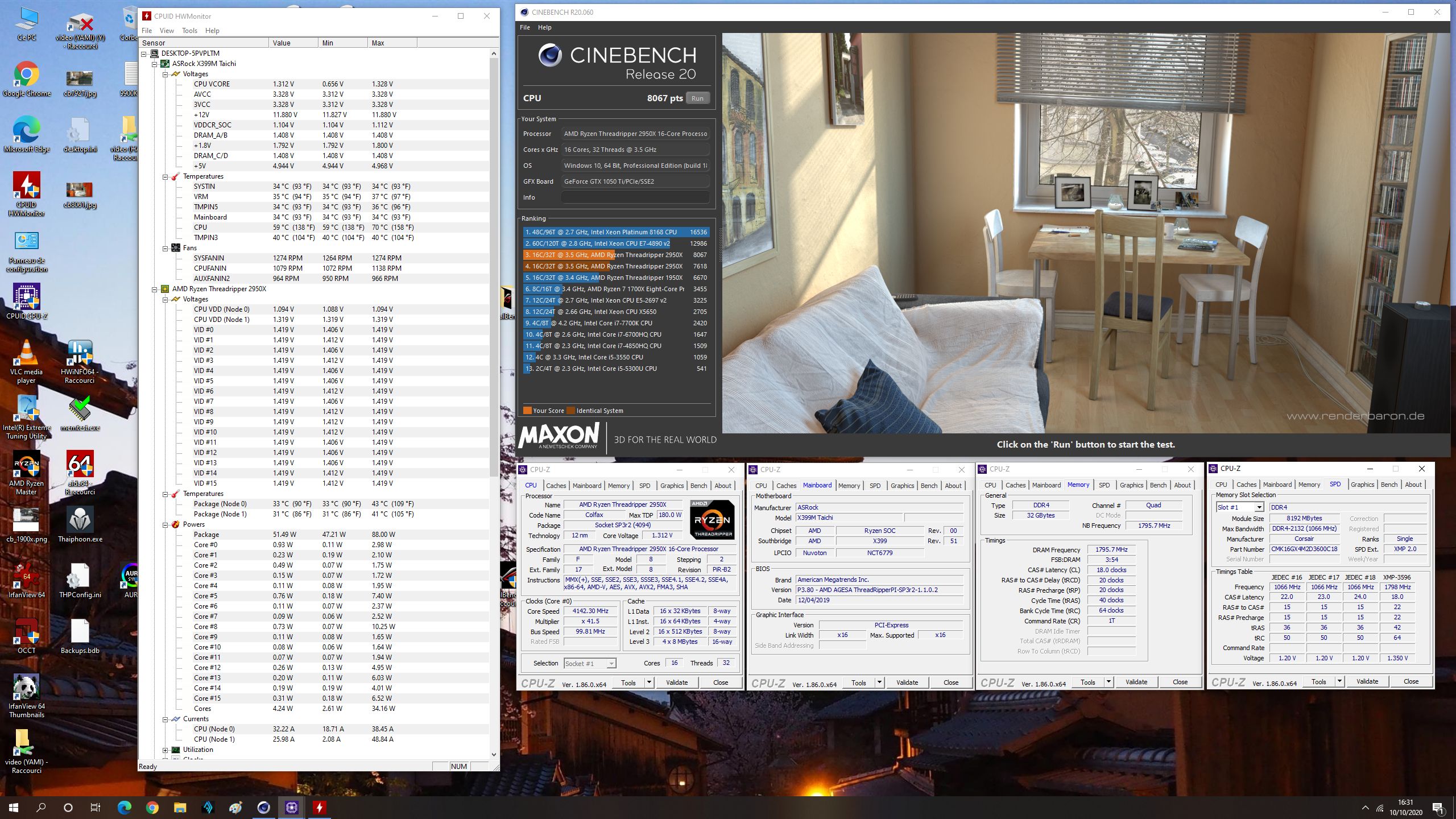Show hidden system tray icons

pyautogui.click(x=1365, y=808)
